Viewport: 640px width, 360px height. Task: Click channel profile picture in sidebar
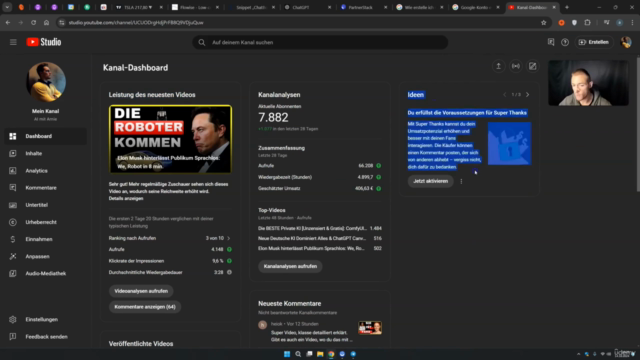[x=46, y=82]
